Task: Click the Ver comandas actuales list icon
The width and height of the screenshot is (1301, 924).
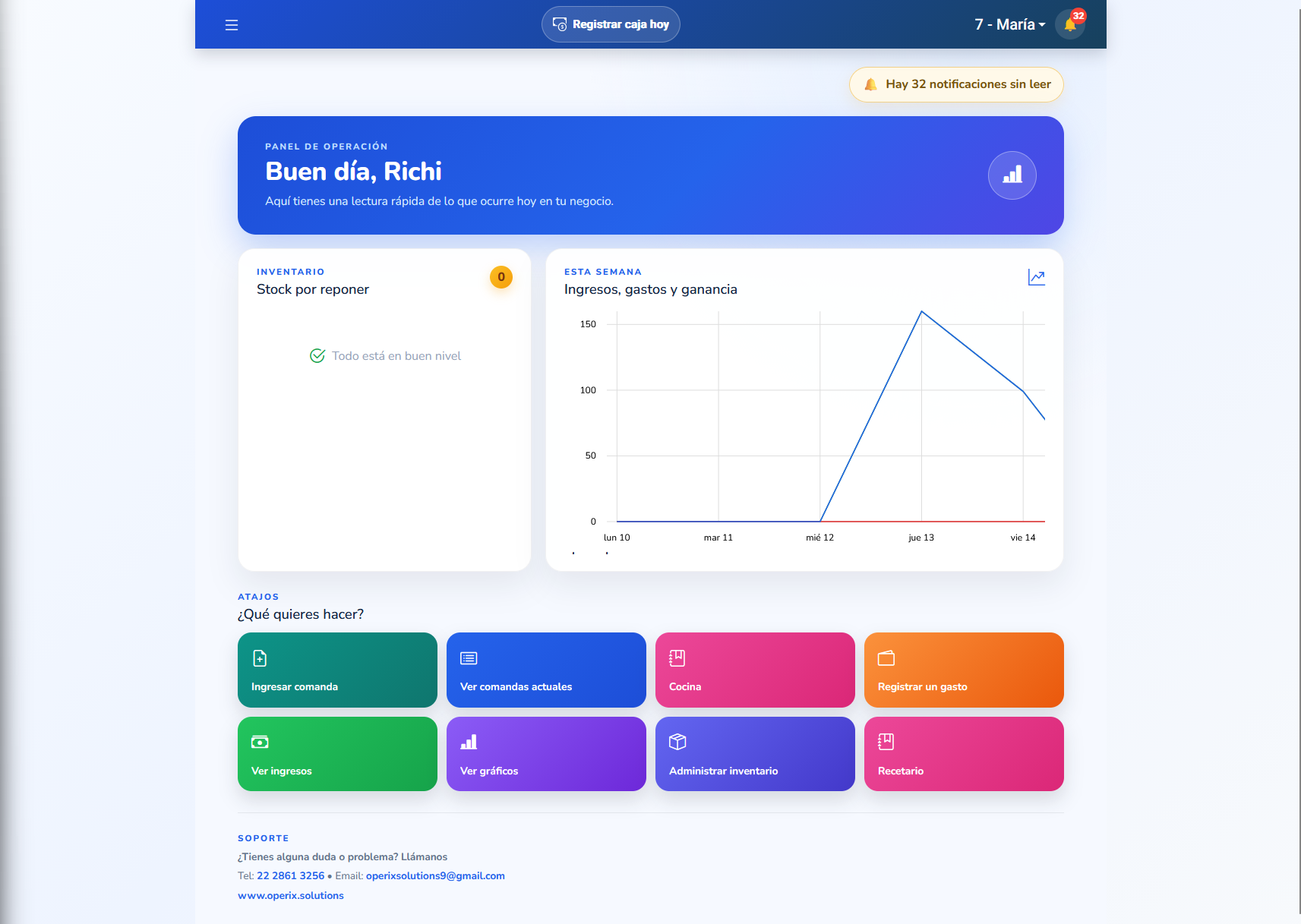Action: (x=469, y=658)
